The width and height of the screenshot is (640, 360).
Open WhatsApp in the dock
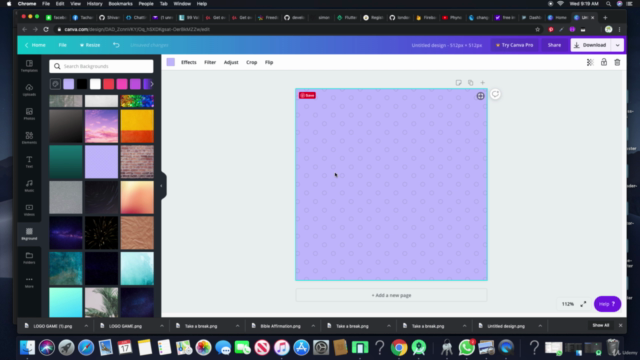(467, 348)
